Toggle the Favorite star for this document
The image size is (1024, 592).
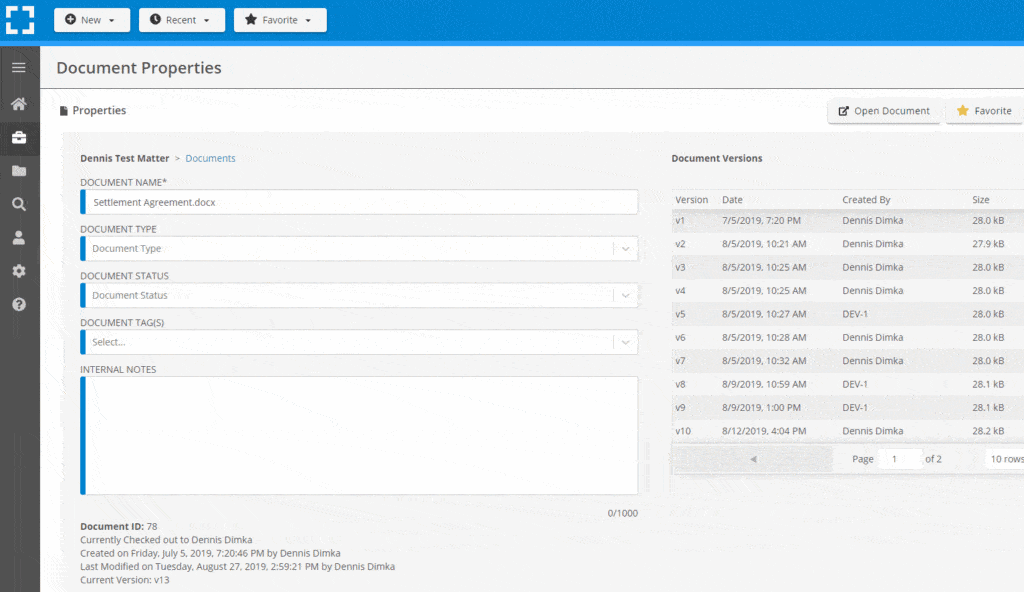click(983, 111)
